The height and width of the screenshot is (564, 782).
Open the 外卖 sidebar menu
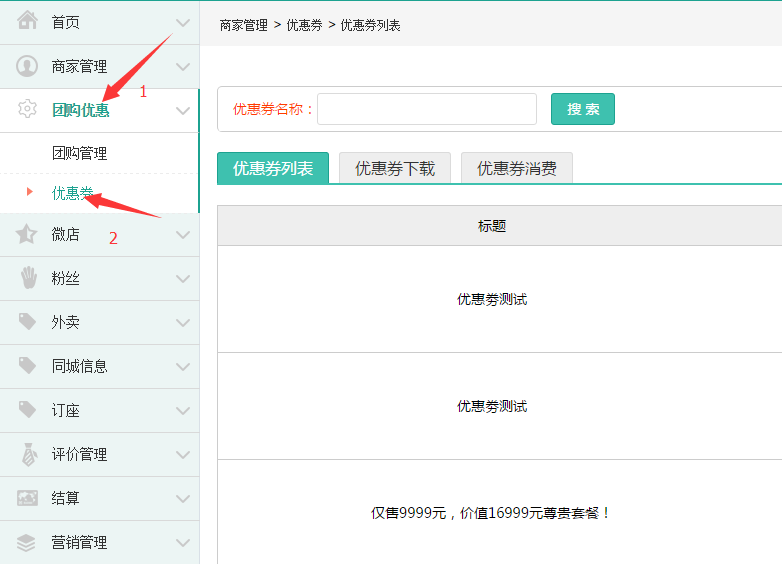[100, 322]
